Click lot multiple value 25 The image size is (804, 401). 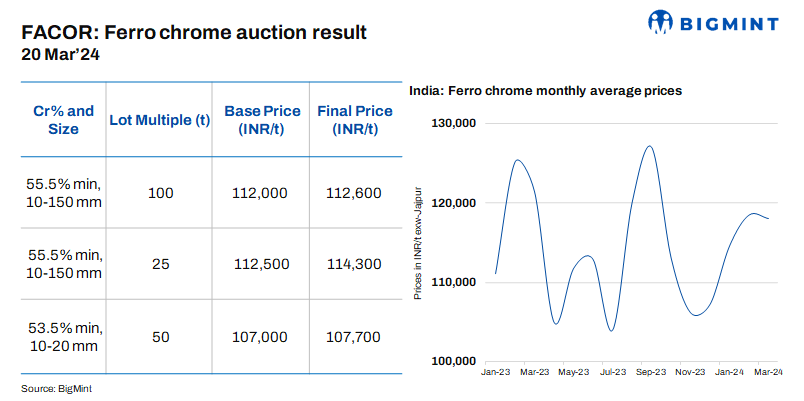click(160, 264)
